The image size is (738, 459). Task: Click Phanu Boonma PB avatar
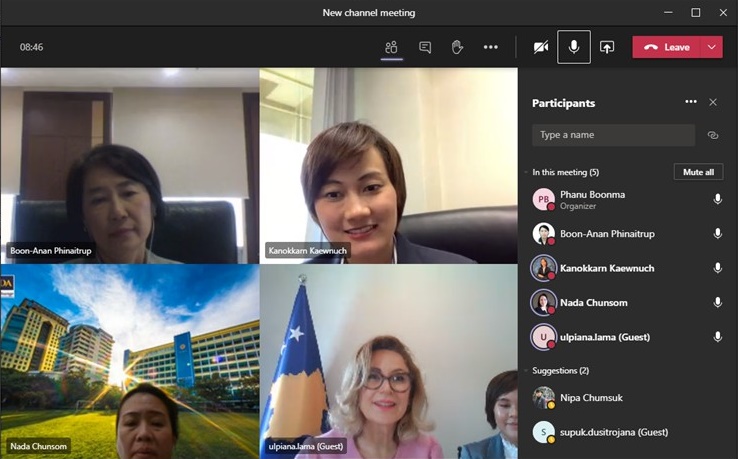pyautogui.click(x=544, y=199)
